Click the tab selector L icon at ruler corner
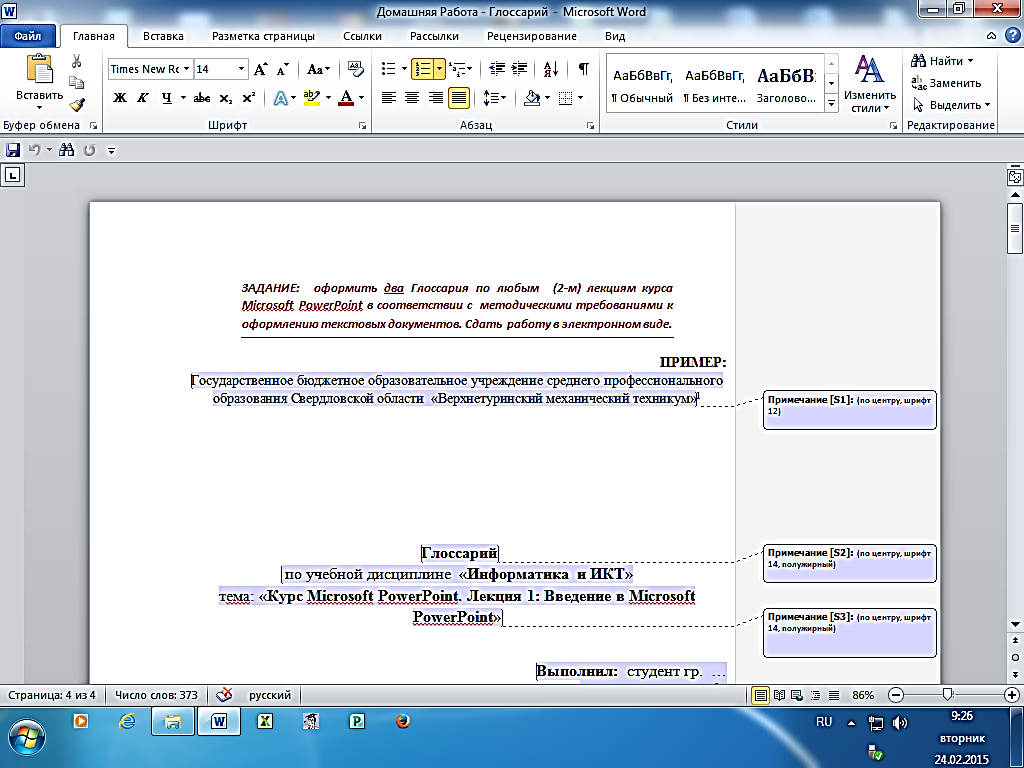 point(12,175)
